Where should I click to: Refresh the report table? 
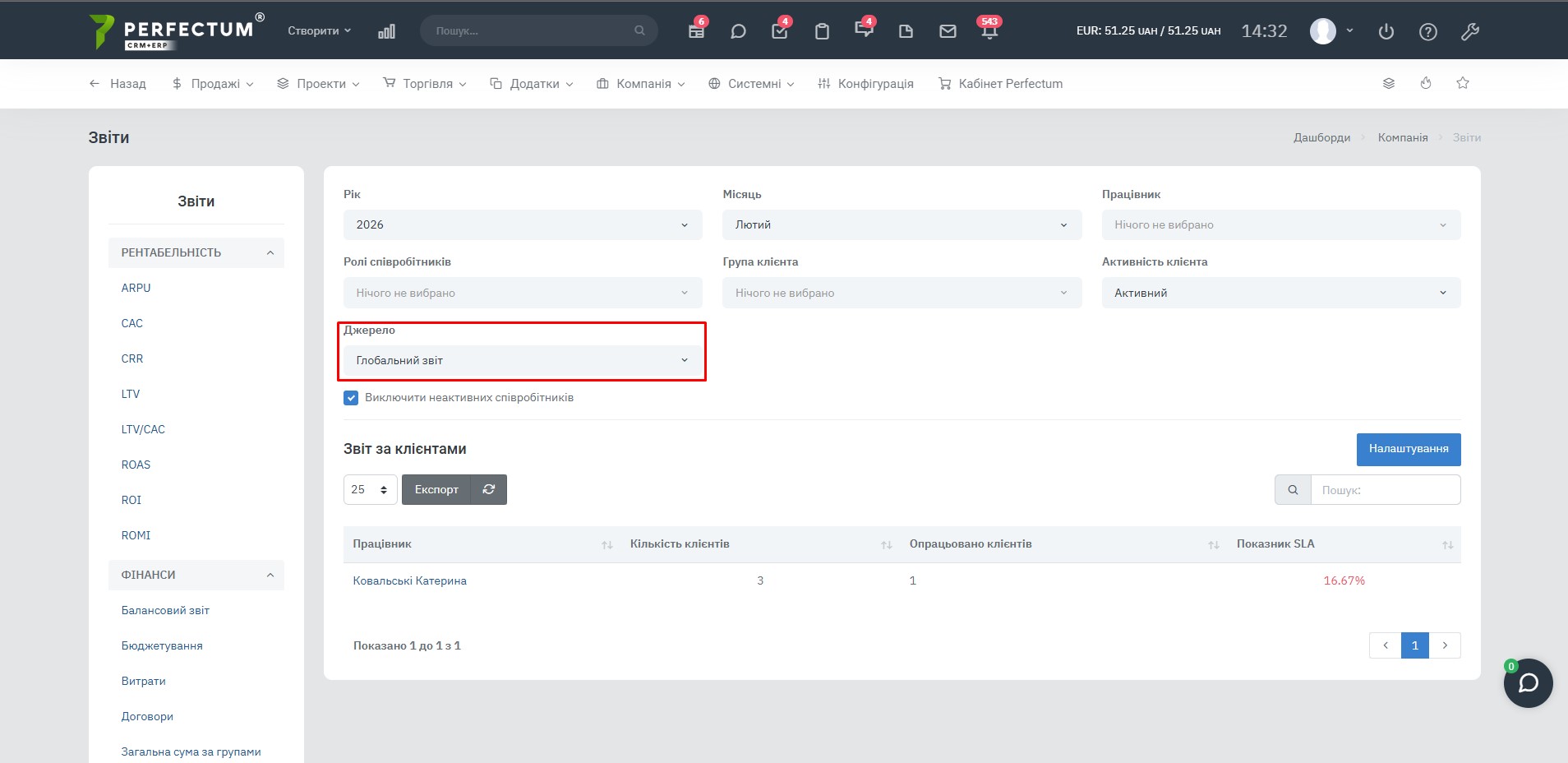pos(489,489)
